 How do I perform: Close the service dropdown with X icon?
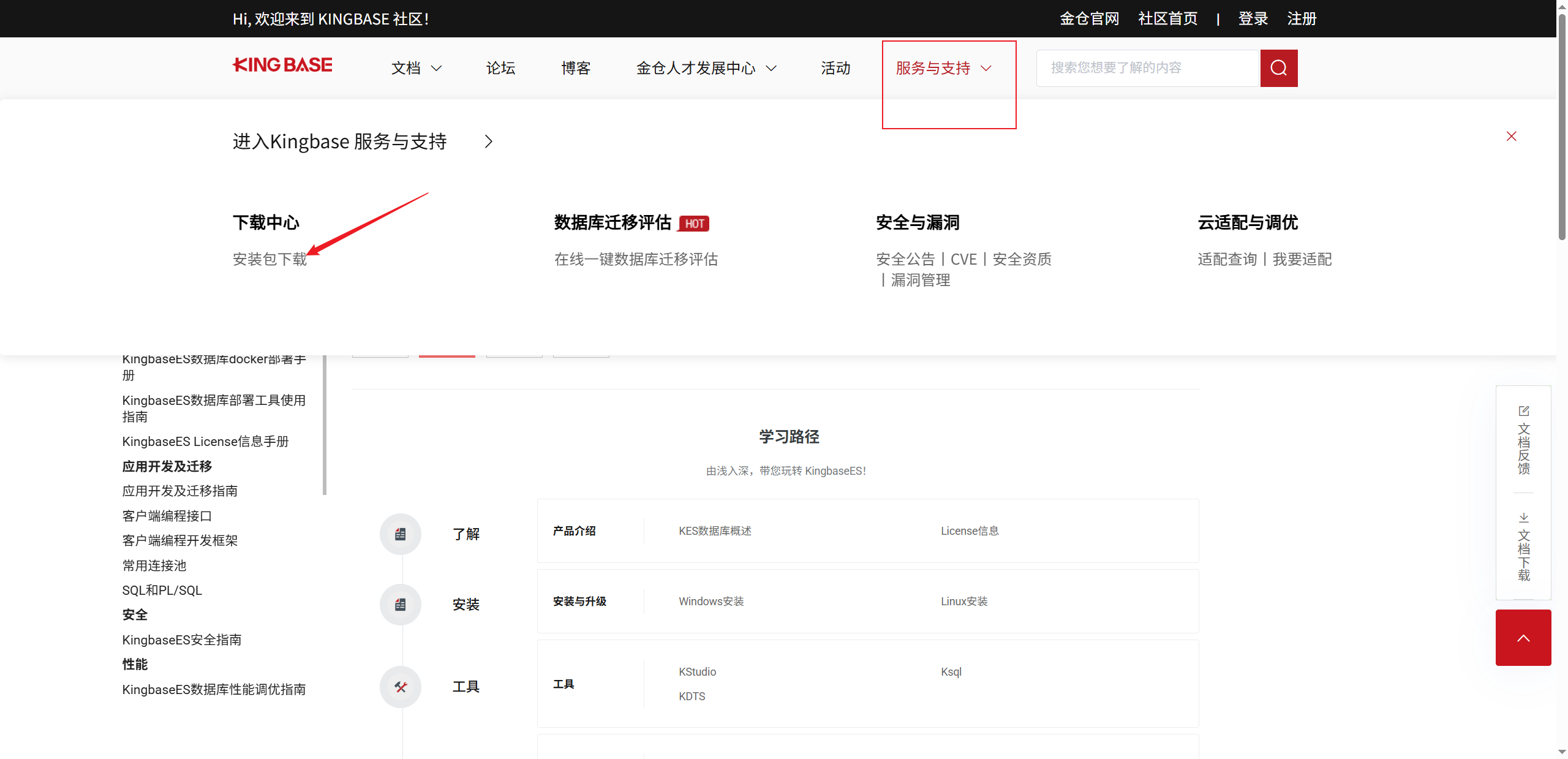[x=1511, y=136]
